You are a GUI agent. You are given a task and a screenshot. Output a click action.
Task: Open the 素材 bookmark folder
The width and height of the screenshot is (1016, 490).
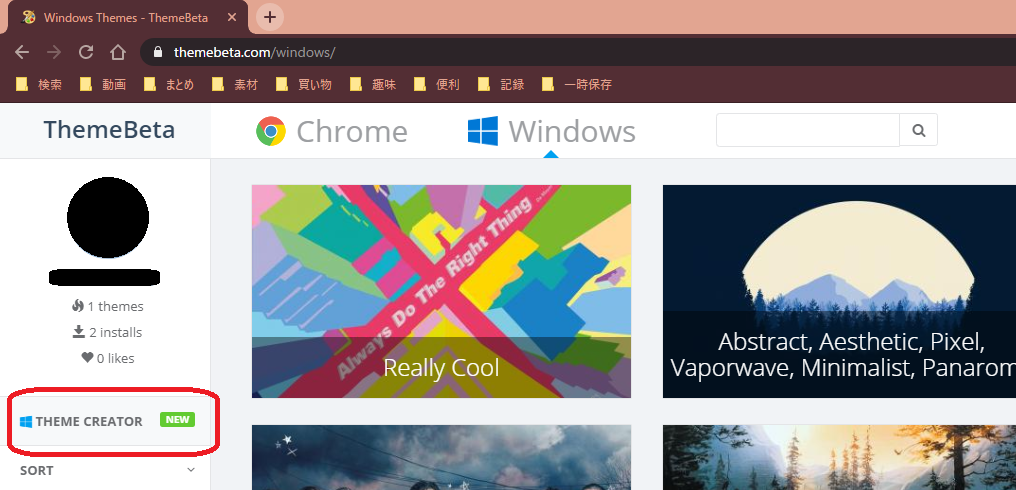pyautogui.click(x=236, y=84)
